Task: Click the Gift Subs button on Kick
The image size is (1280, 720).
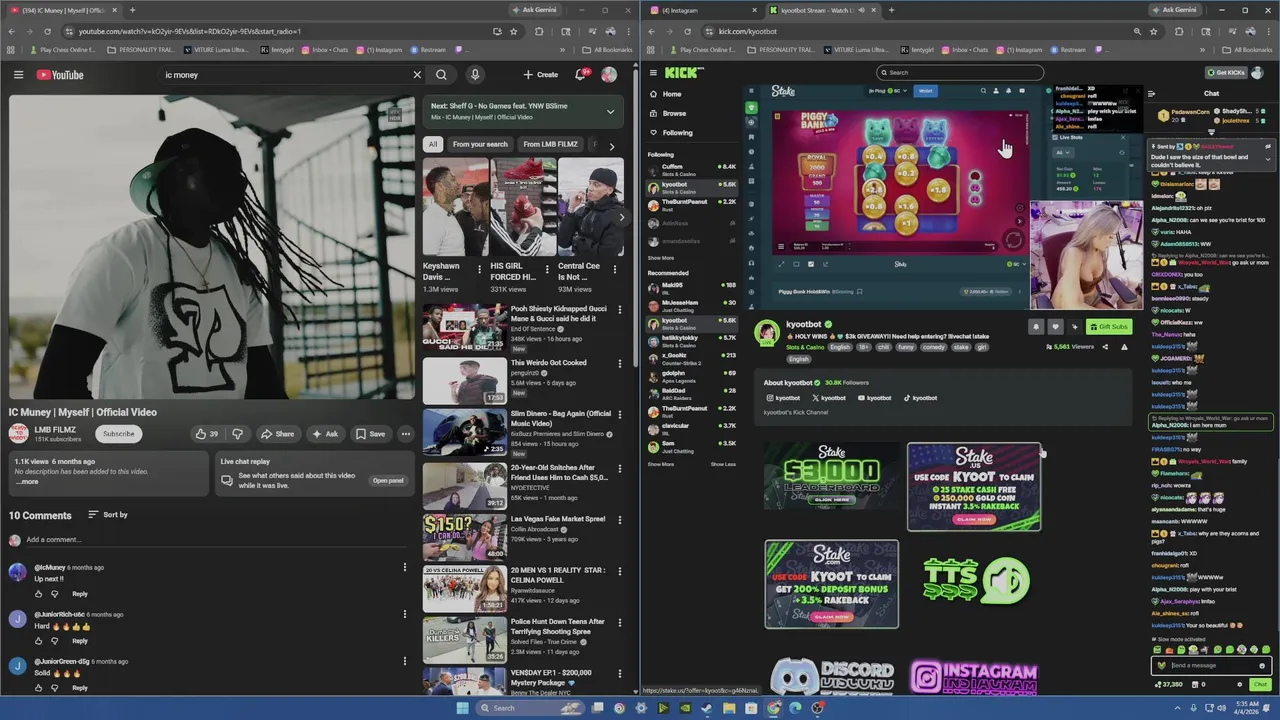Action: coord(1107,327)
